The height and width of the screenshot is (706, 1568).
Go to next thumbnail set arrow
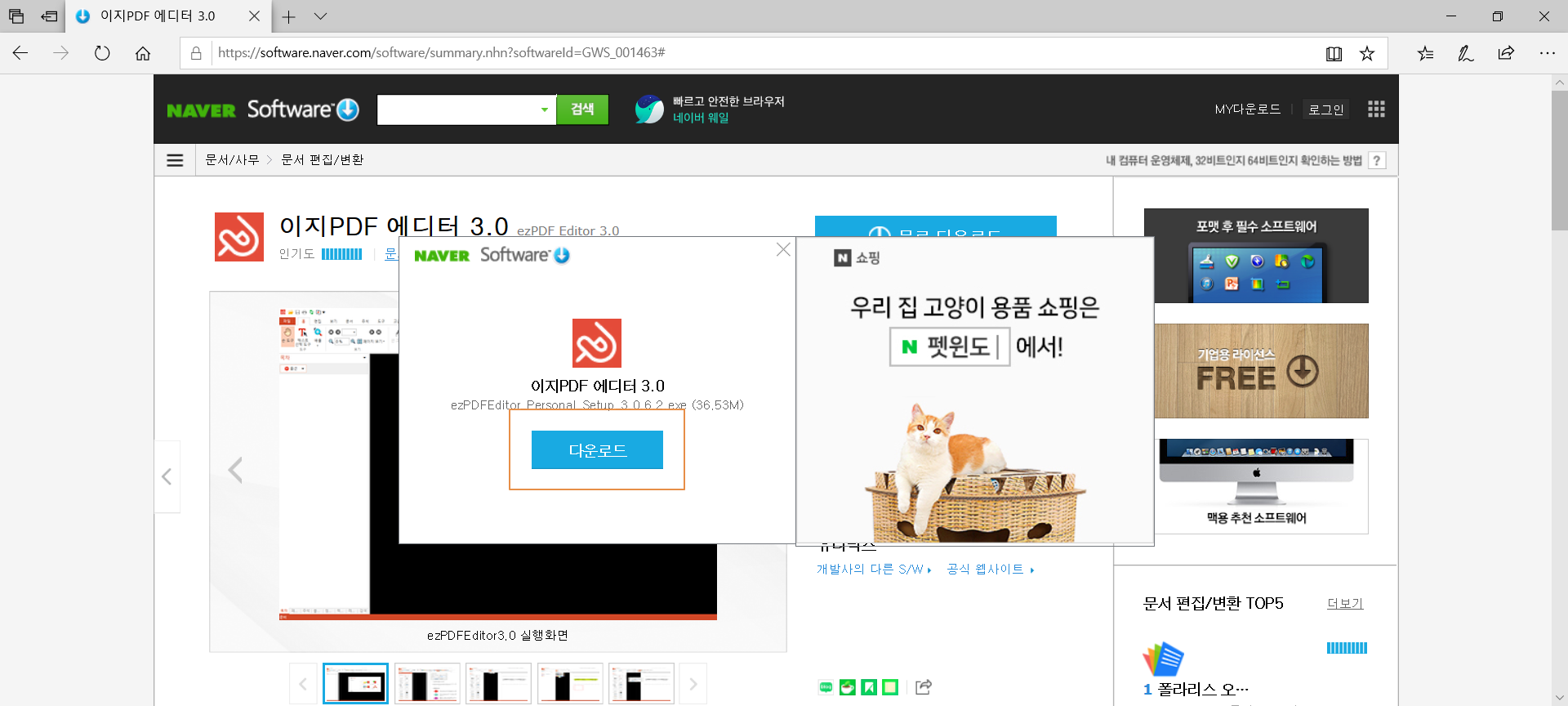tap(693, 684)
